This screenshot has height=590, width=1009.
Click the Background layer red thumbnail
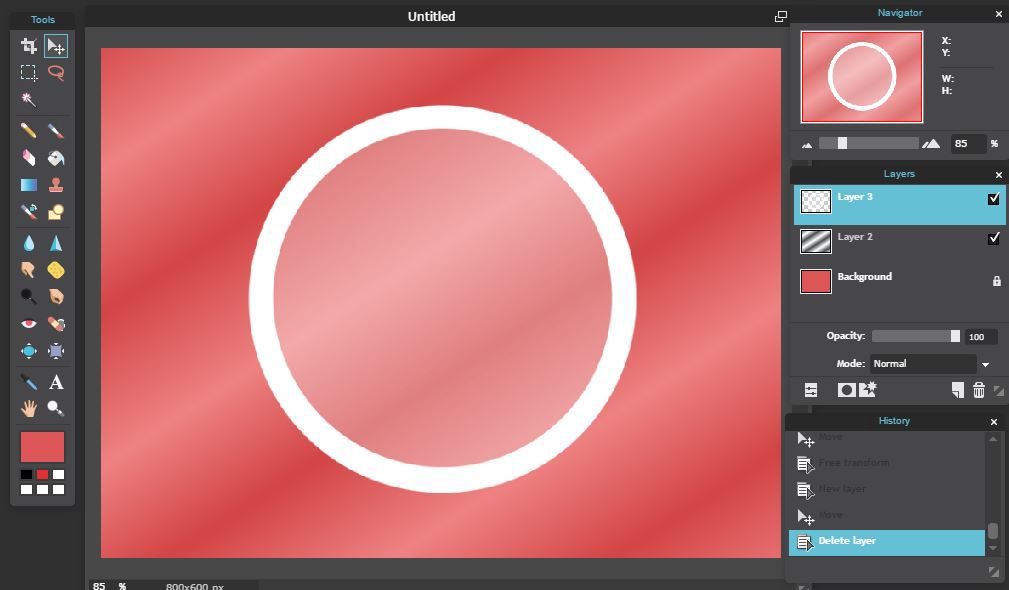tap(815, 281)
